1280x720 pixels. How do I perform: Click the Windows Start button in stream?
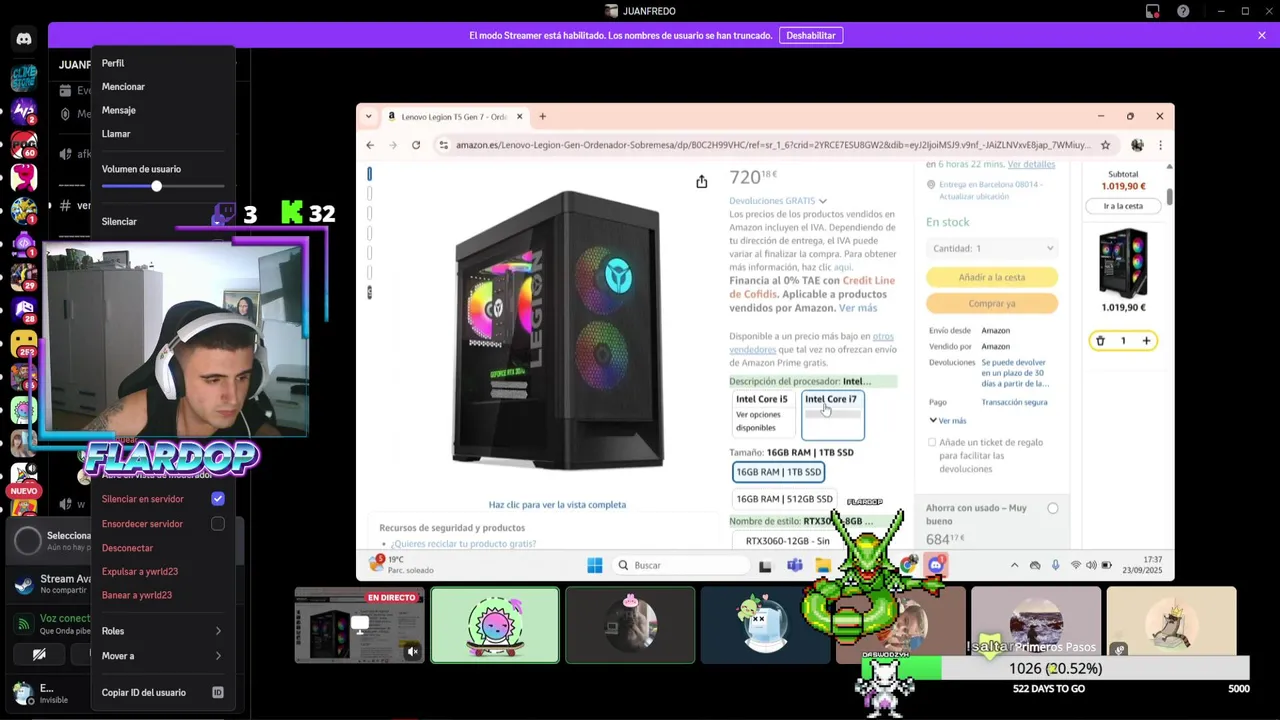click(595, 565)
